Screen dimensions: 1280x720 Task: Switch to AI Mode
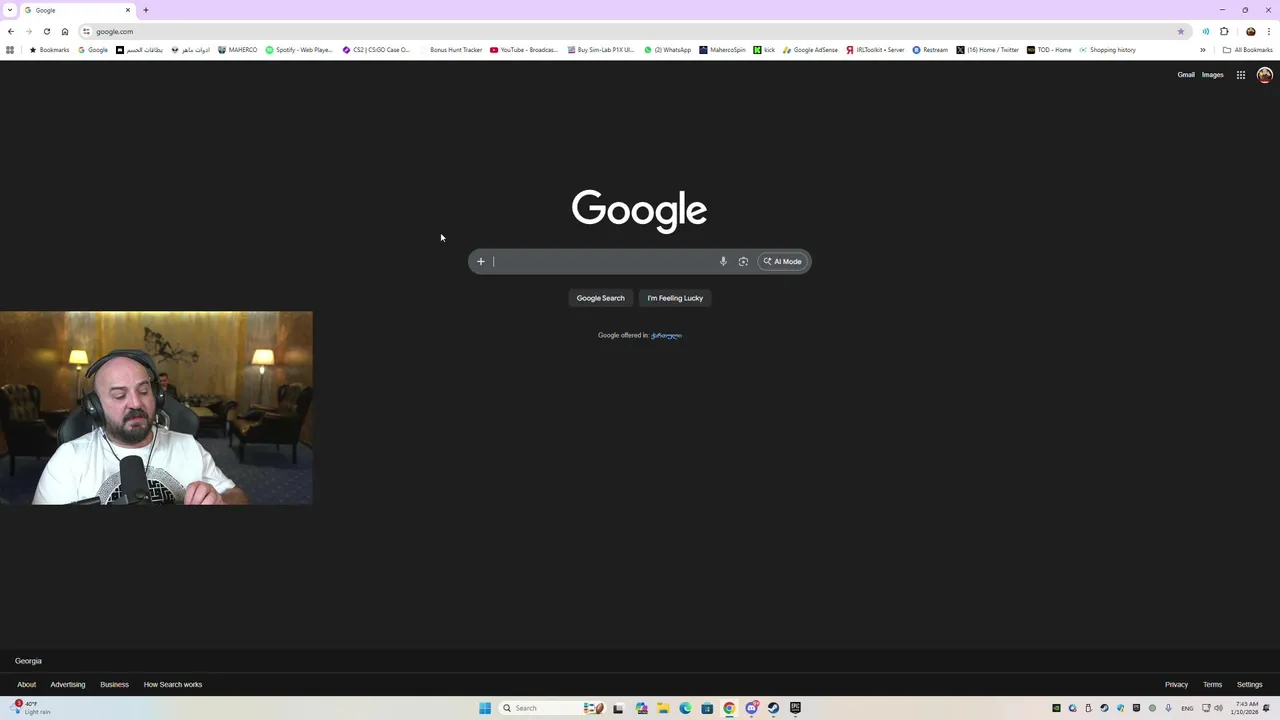(x=783, y=262)
